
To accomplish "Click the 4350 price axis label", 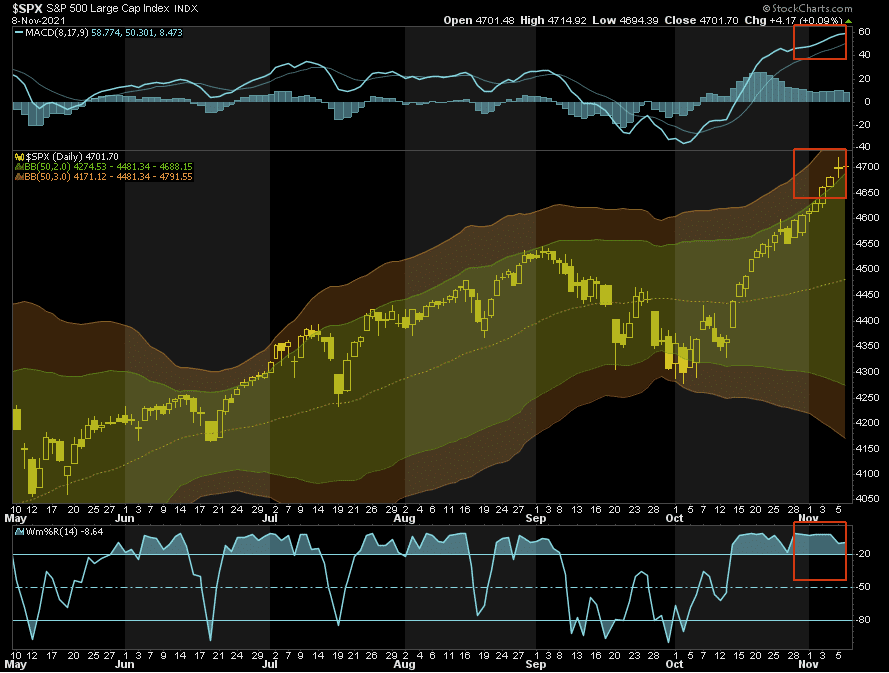I will pyautogui.click(x=868, y=346).
